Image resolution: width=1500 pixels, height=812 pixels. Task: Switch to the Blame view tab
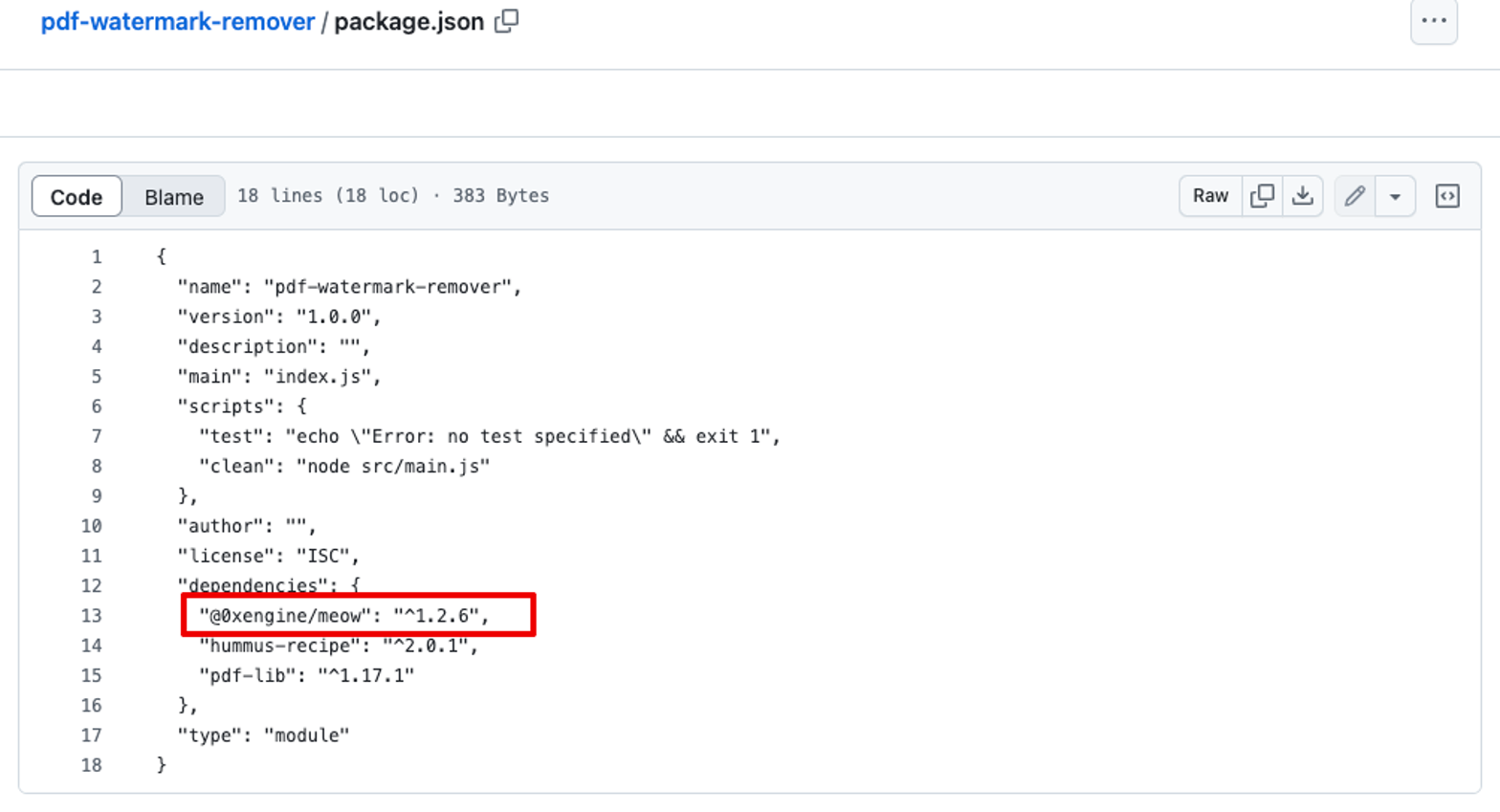click(174, 197)
